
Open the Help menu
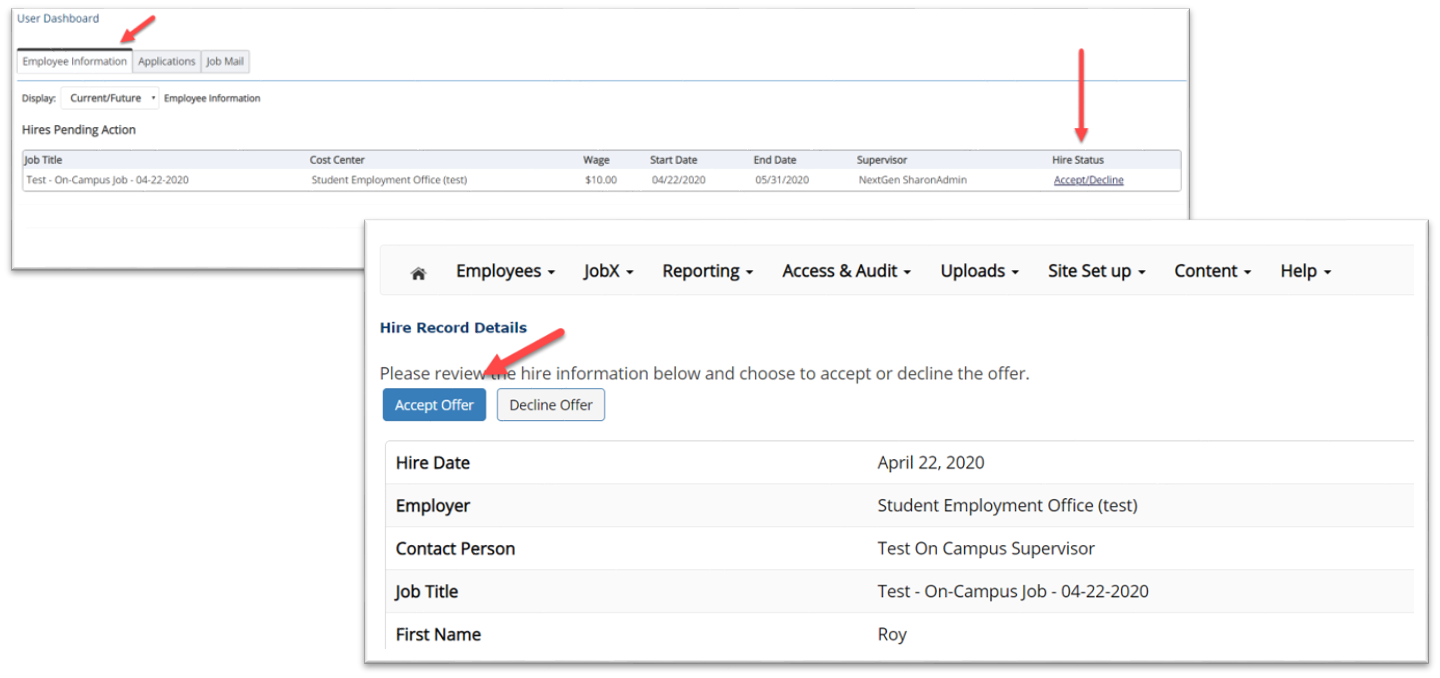coord(1305,271)
